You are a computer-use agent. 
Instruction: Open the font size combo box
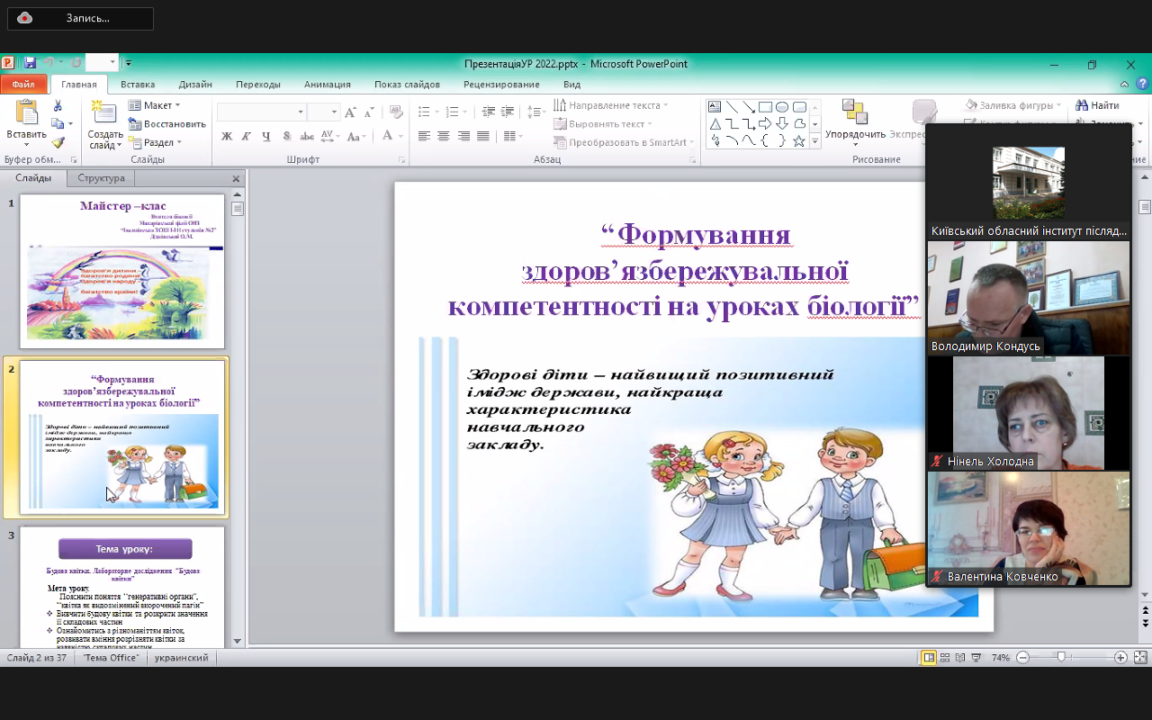click(x=323, y=112)
